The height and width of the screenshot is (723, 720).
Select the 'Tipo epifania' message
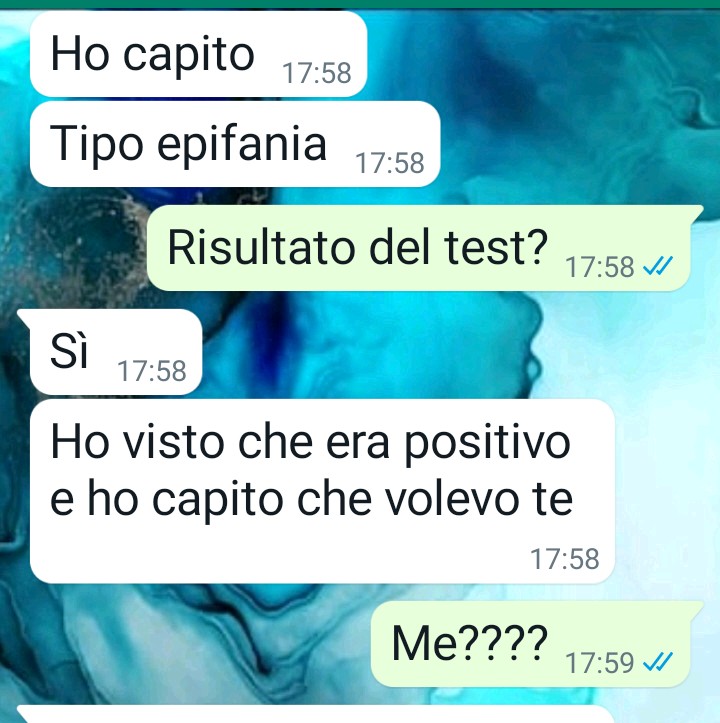tap(235, 144)
